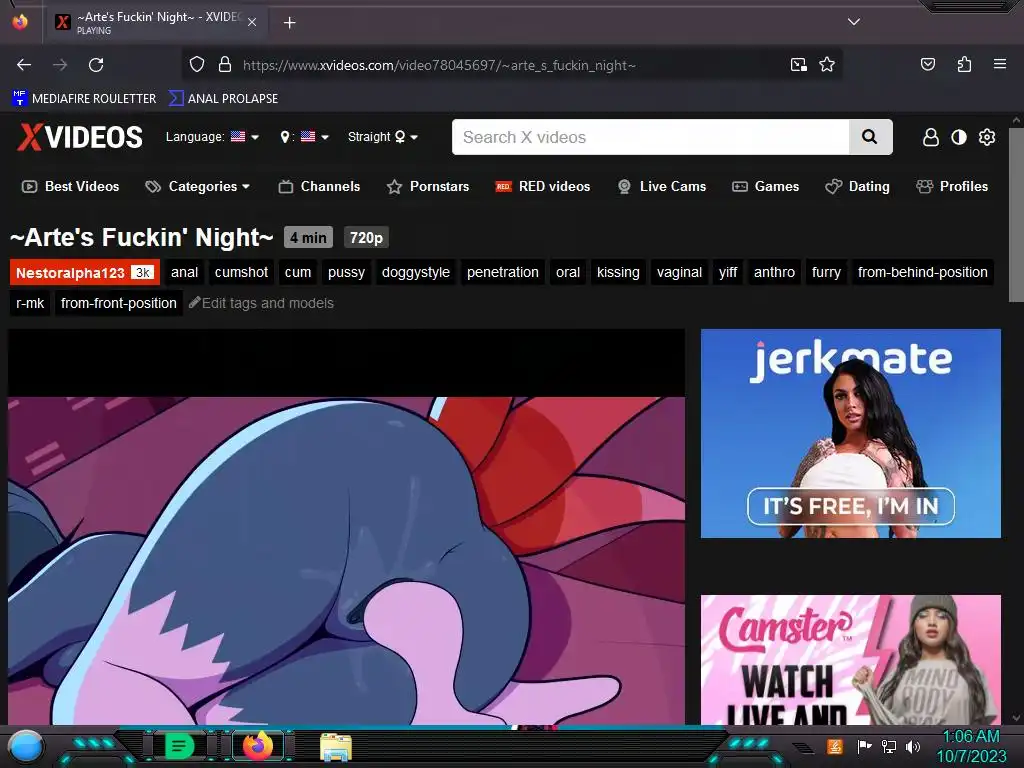
Task: Expand the Language dropdown
Action: 212,136
